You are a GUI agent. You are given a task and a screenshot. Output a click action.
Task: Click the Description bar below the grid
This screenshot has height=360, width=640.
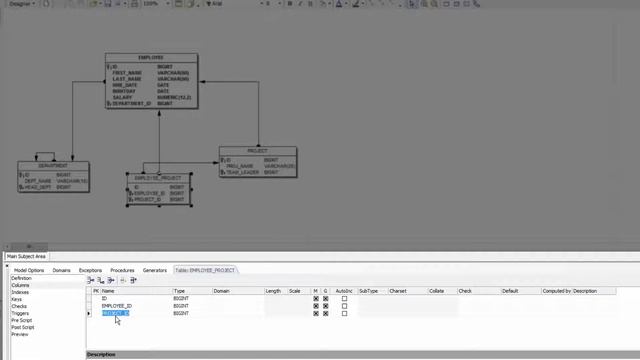363,355
